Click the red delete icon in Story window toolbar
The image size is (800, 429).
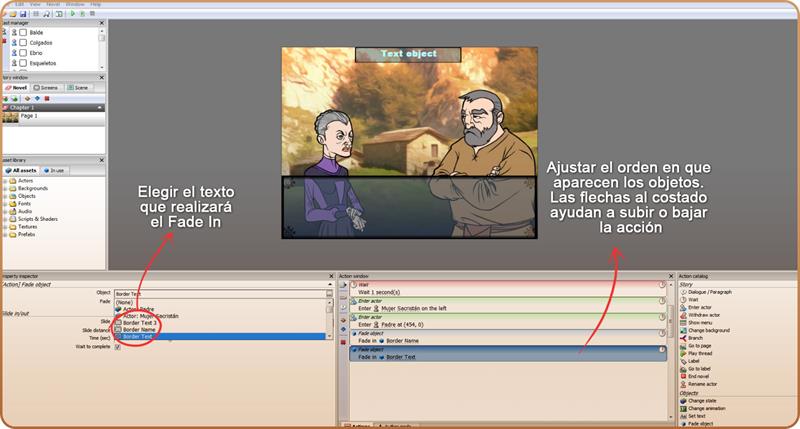tap(46, 98)
